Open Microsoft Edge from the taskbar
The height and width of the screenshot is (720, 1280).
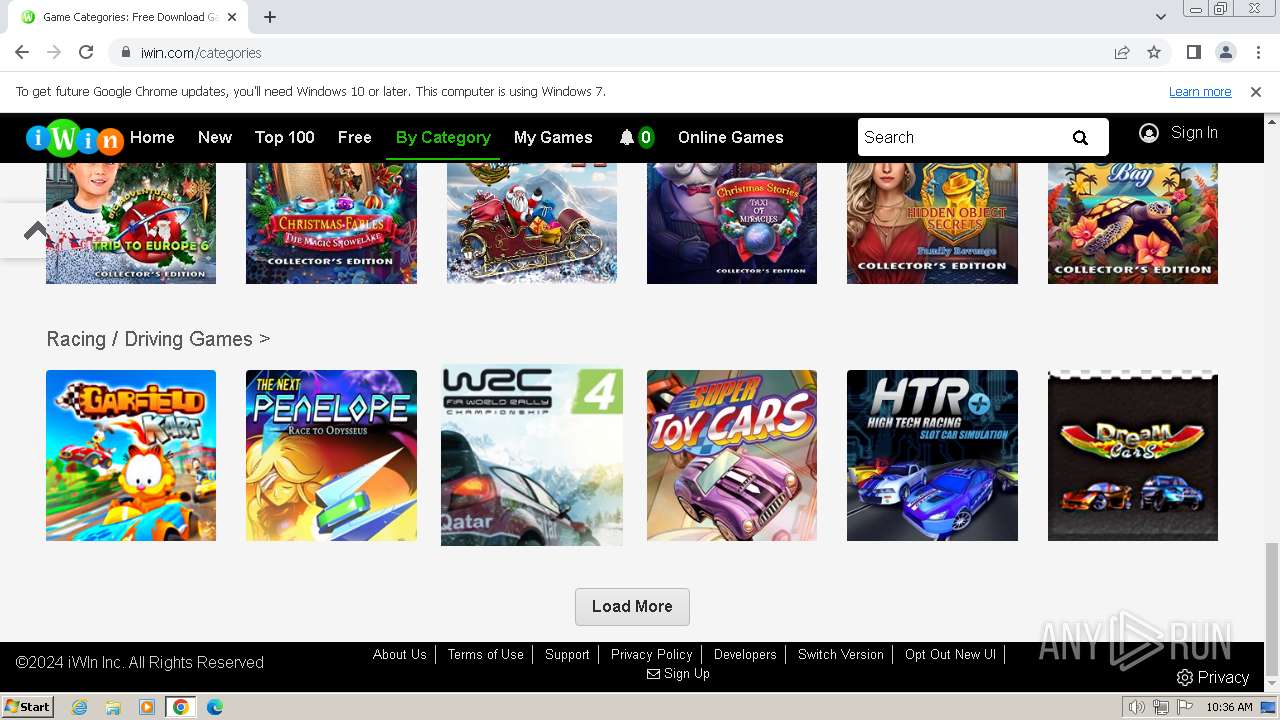pyautogui.click(x=214, y=707)
